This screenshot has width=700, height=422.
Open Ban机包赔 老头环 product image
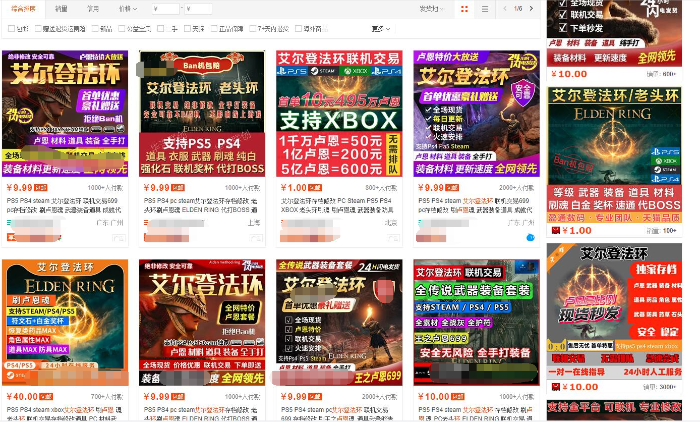202,113
